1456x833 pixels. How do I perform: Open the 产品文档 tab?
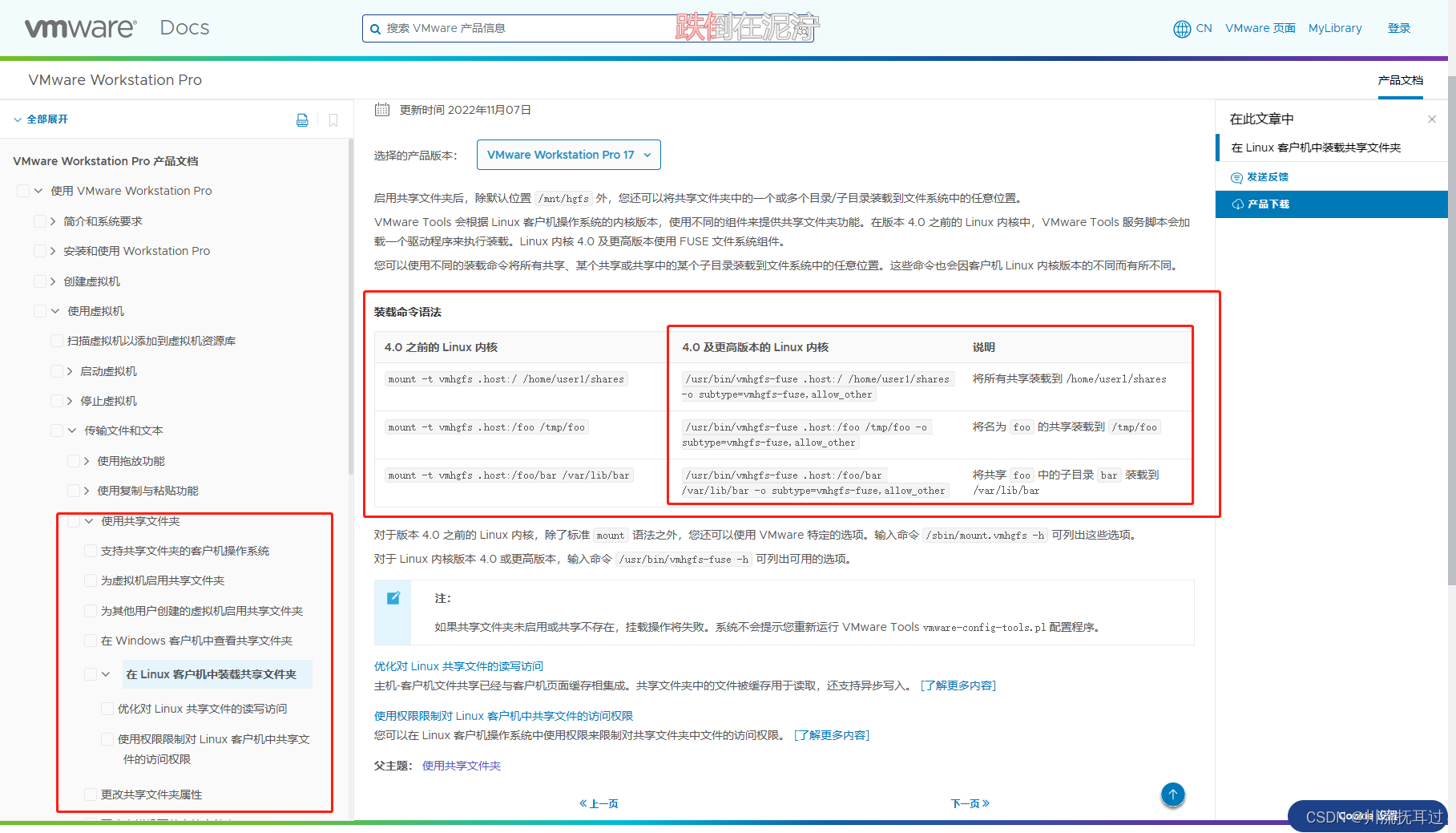[x=1400, y=81]
